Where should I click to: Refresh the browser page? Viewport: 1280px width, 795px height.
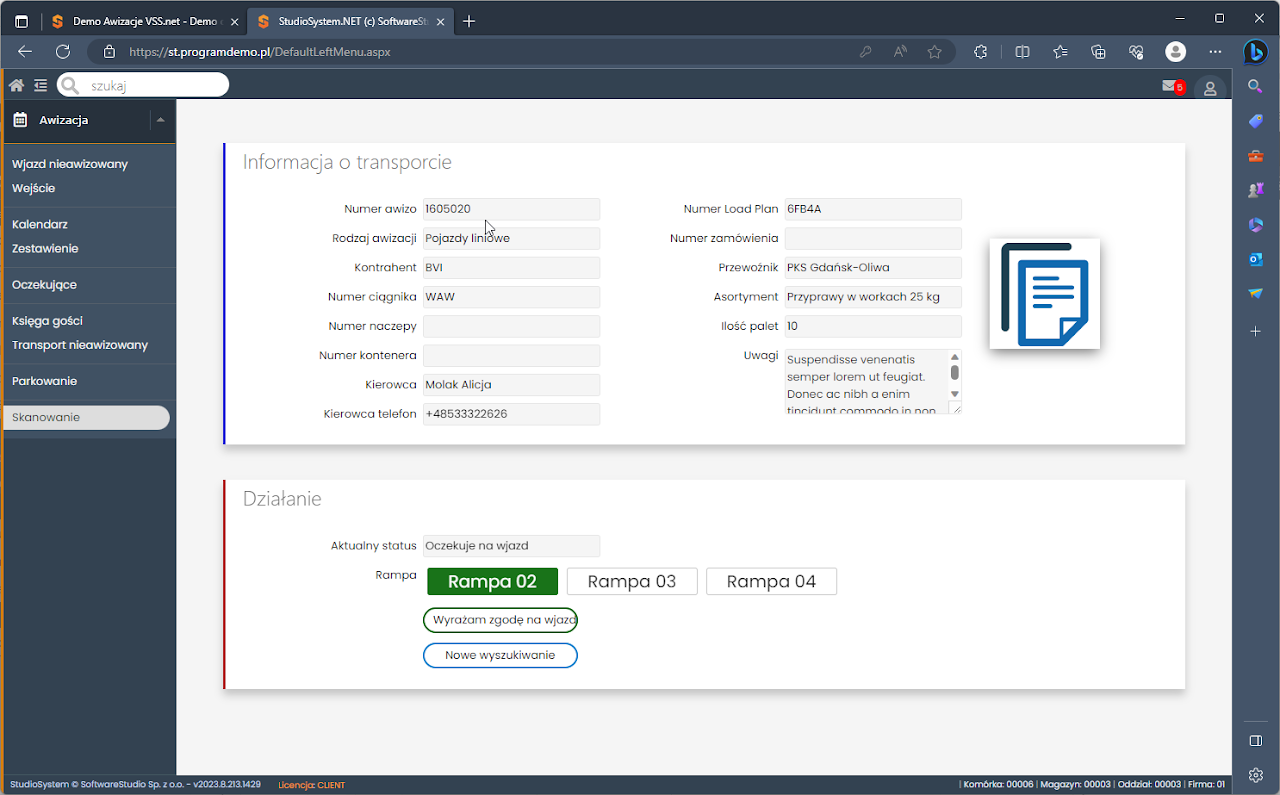(x=63, y=52)
